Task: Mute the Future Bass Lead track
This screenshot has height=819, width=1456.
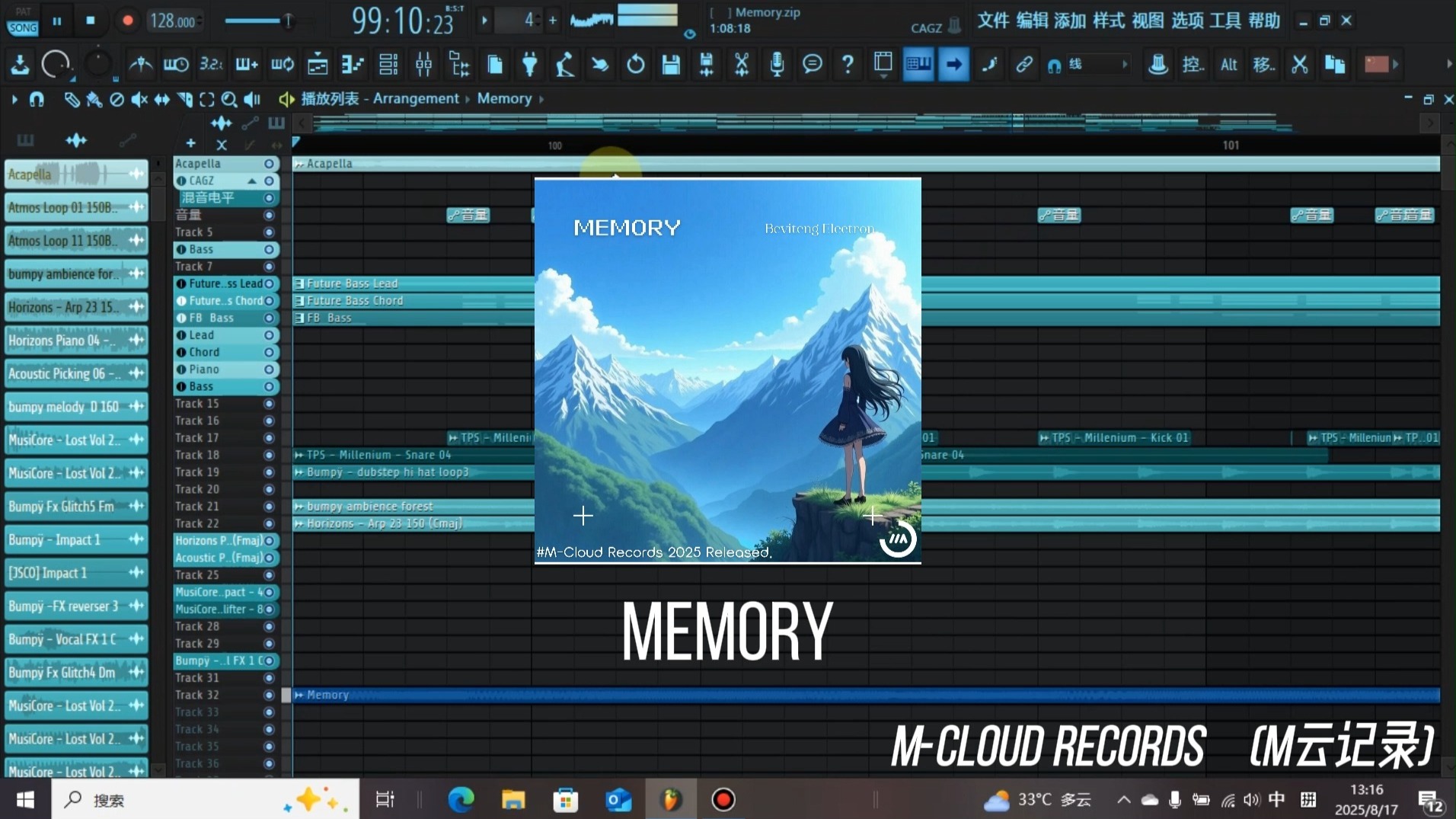Action: tap(269, 283)
